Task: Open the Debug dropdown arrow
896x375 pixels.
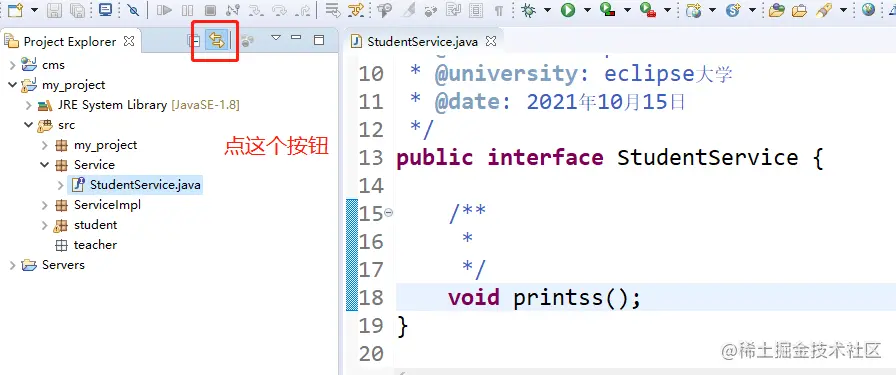Action: point(547,10)
